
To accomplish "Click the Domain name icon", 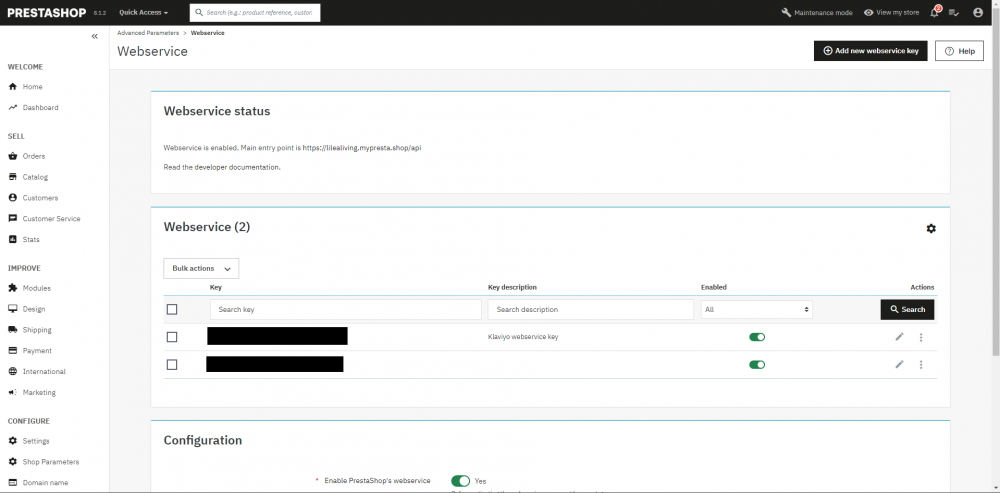I will [x=12, y=483].
